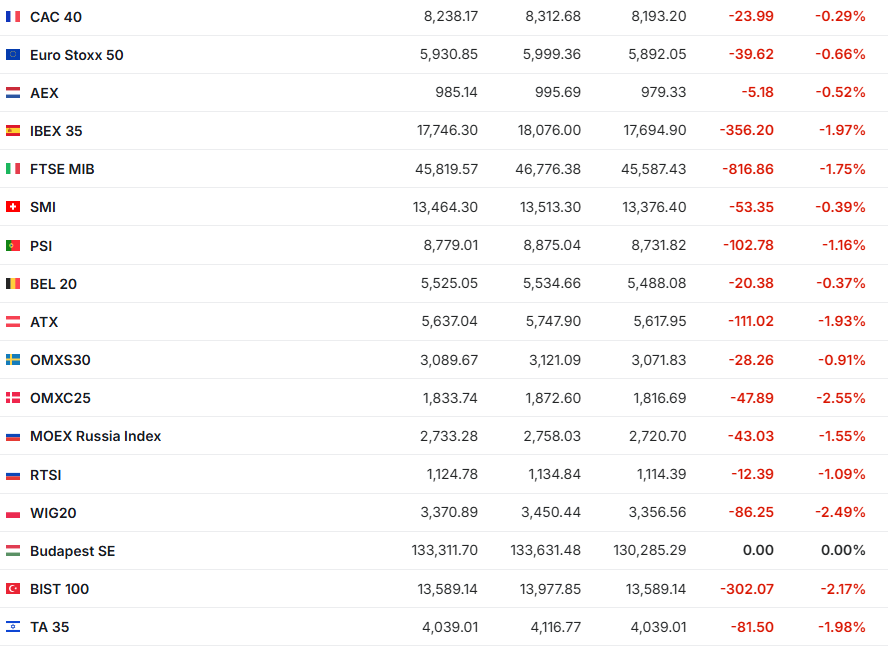Image resolution: width=888 pixels, height=648 pixels.
Task: Open the FTSE MIB index link
Action: tap(62, 169)
